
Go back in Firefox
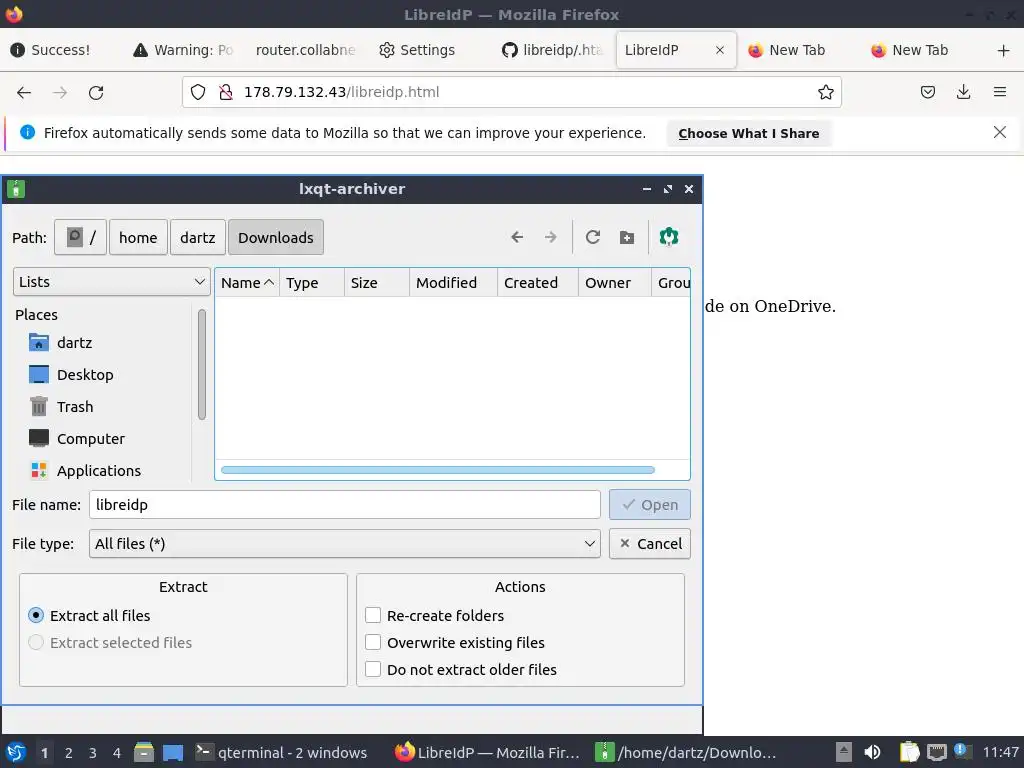(24, 93)
